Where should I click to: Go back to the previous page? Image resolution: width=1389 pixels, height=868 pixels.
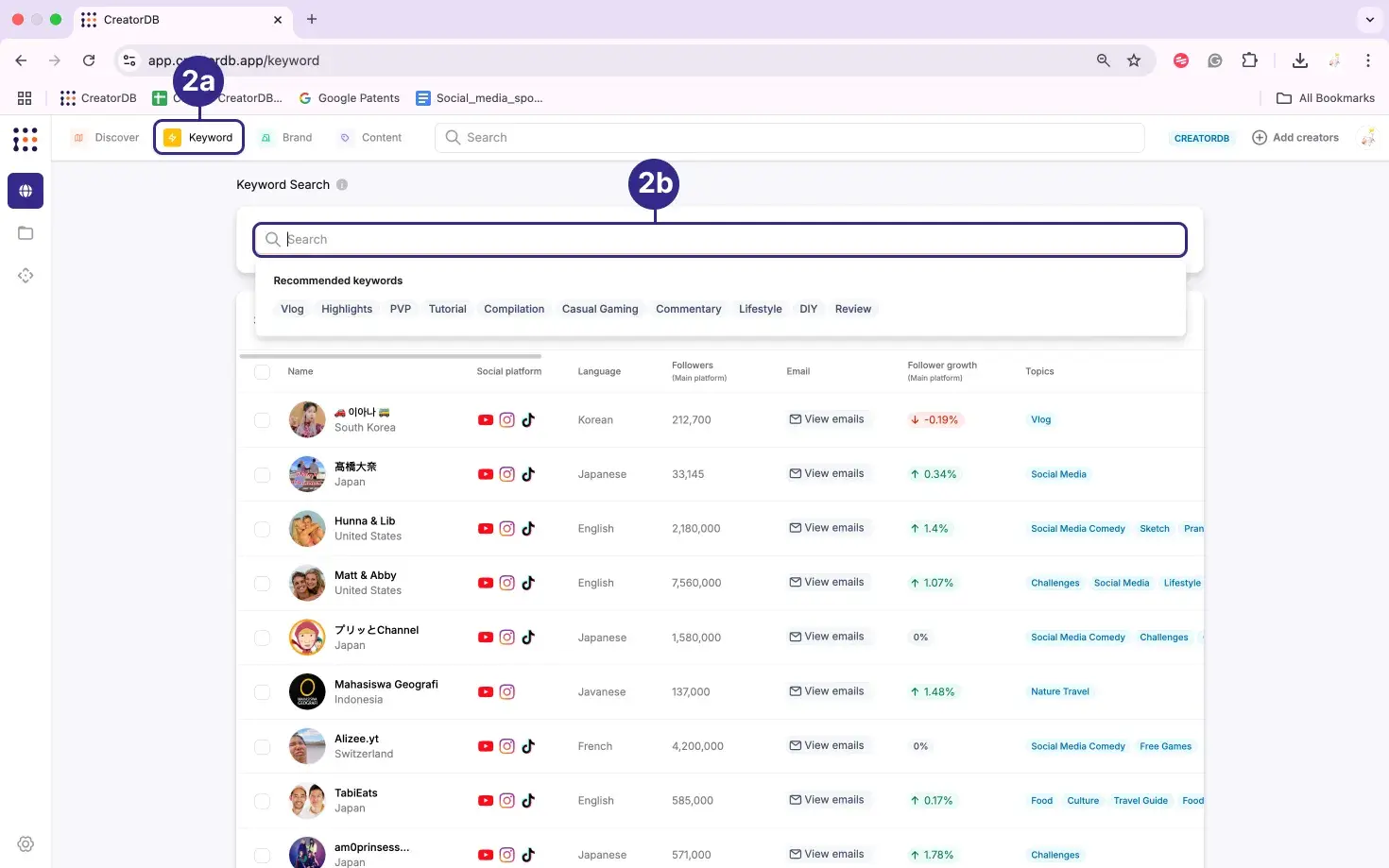click(x=21, y=60)
